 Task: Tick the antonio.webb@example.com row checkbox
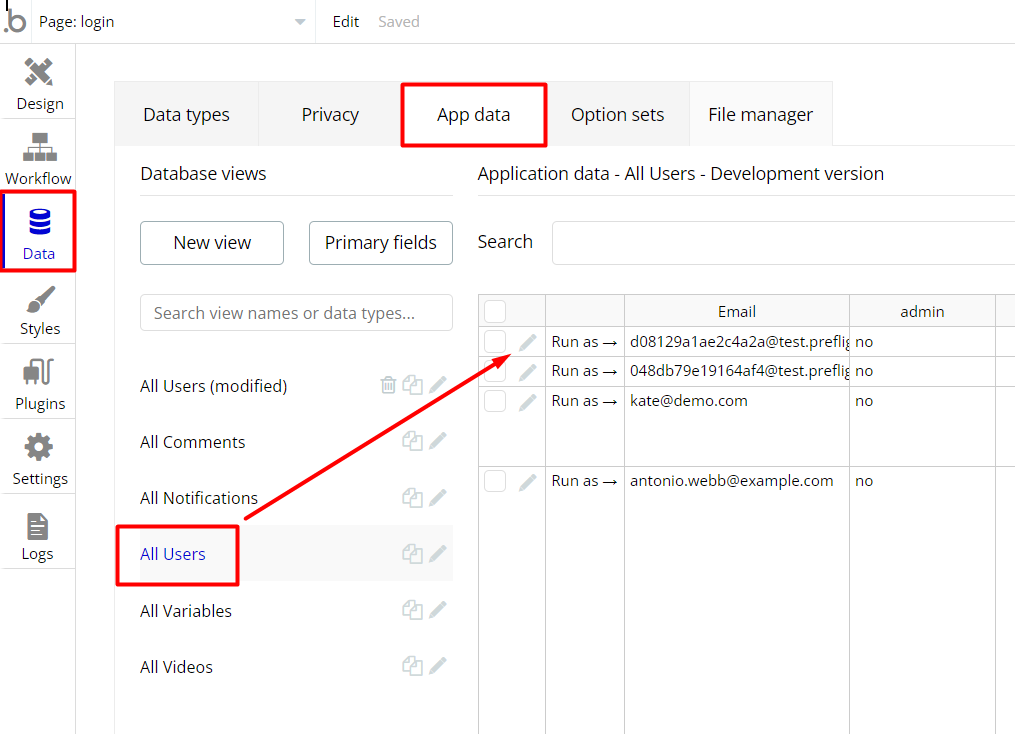[x=495, y=481]
